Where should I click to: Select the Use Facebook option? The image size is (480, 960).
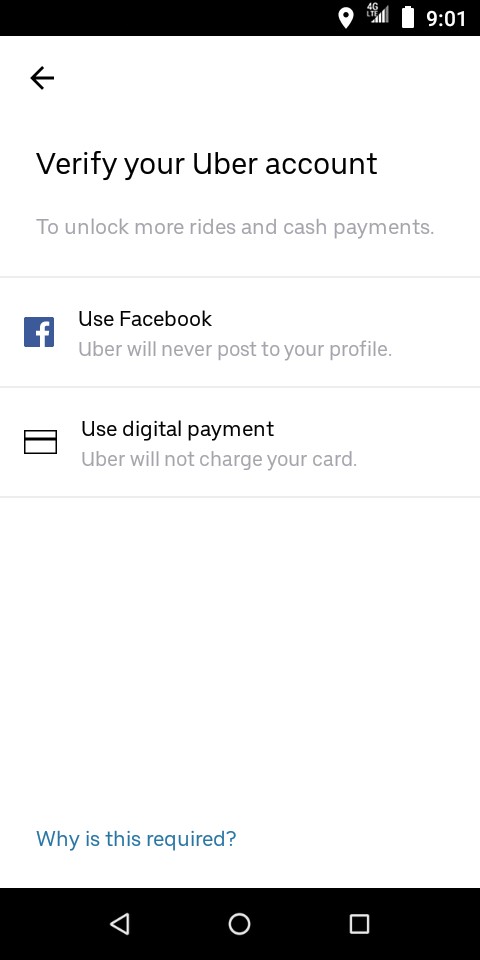240,332
